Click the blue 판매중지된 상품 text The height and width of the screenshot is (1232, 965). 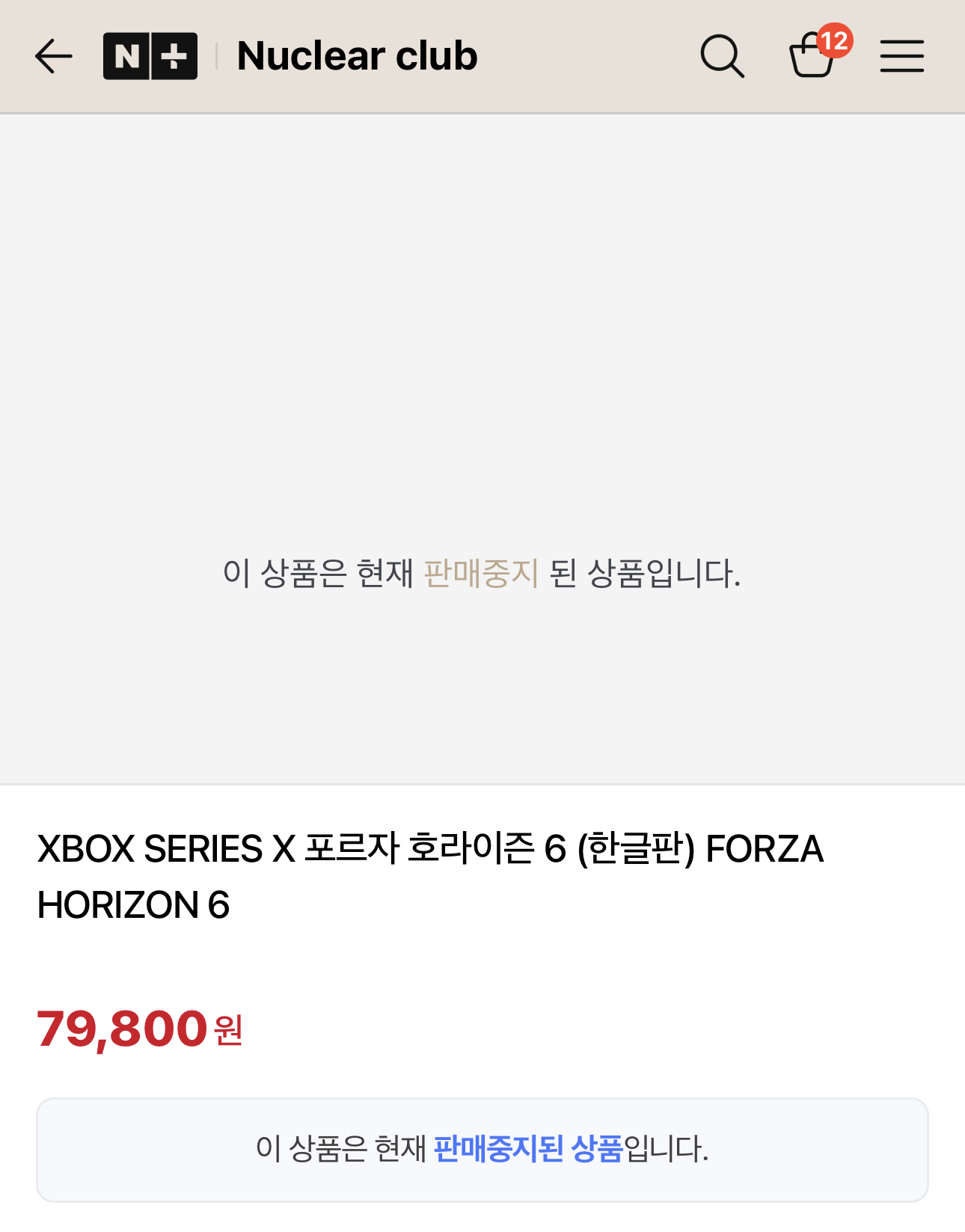(528, 1149)
